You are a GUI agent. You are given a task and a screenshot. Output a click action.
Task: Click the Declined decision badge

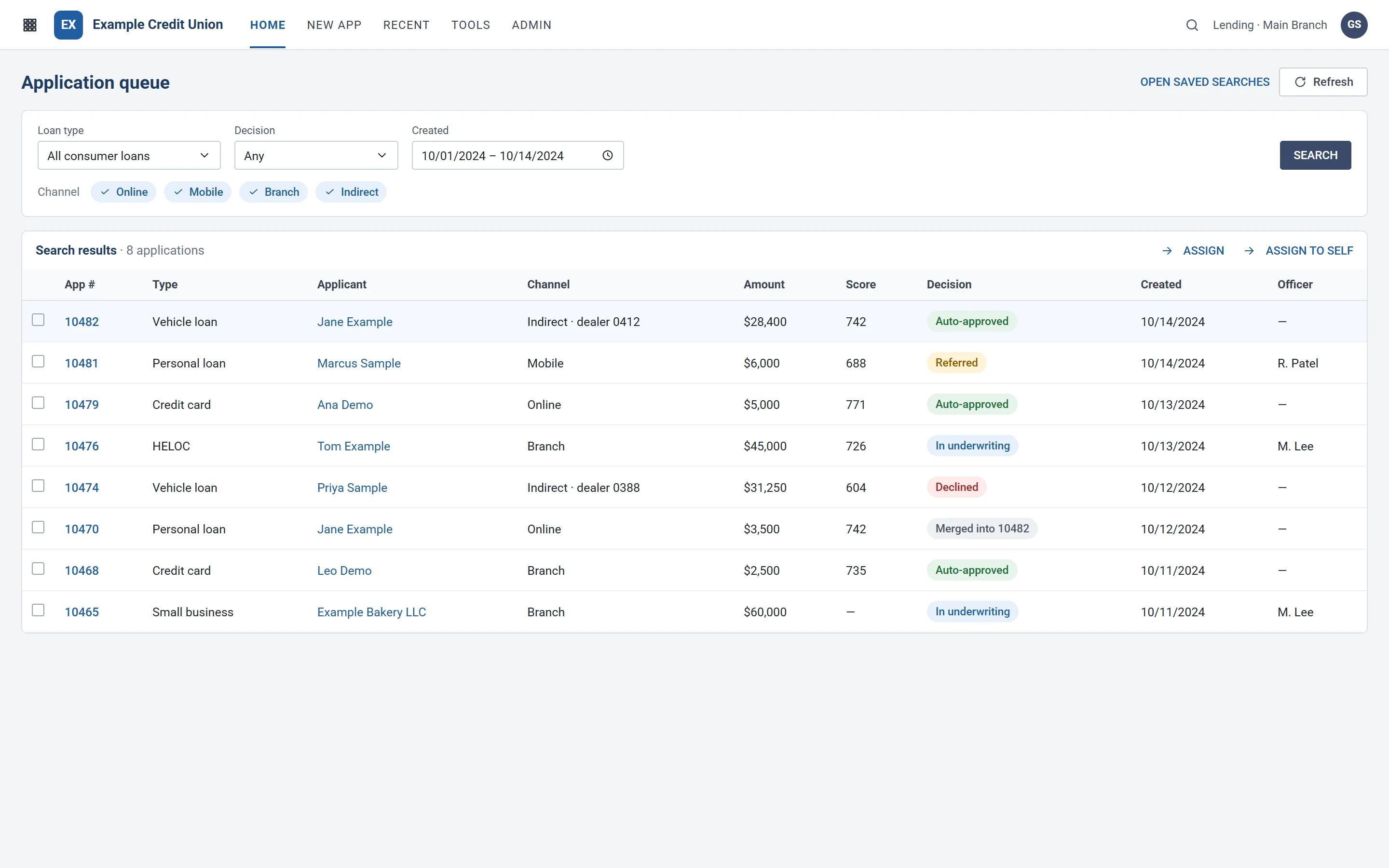(956, 487)
